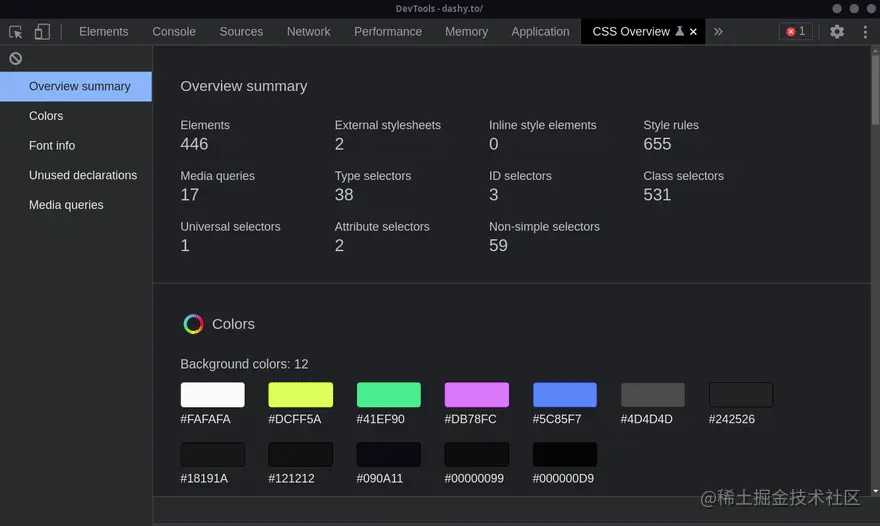Open the Sources tab
This screenshot has height=526, width=880.
(241, 31)
